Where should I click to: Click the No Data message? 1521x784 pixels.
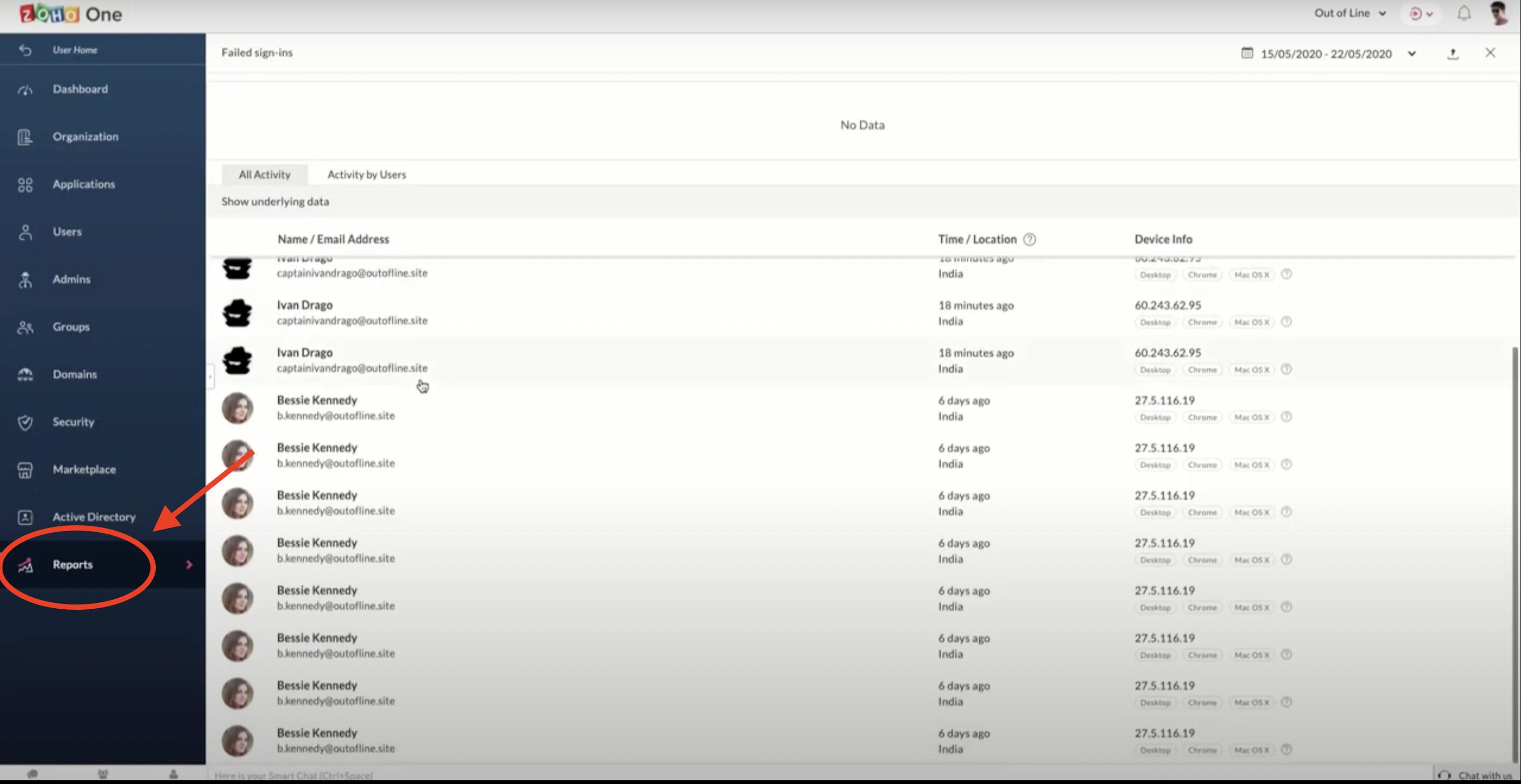(862, 125)
